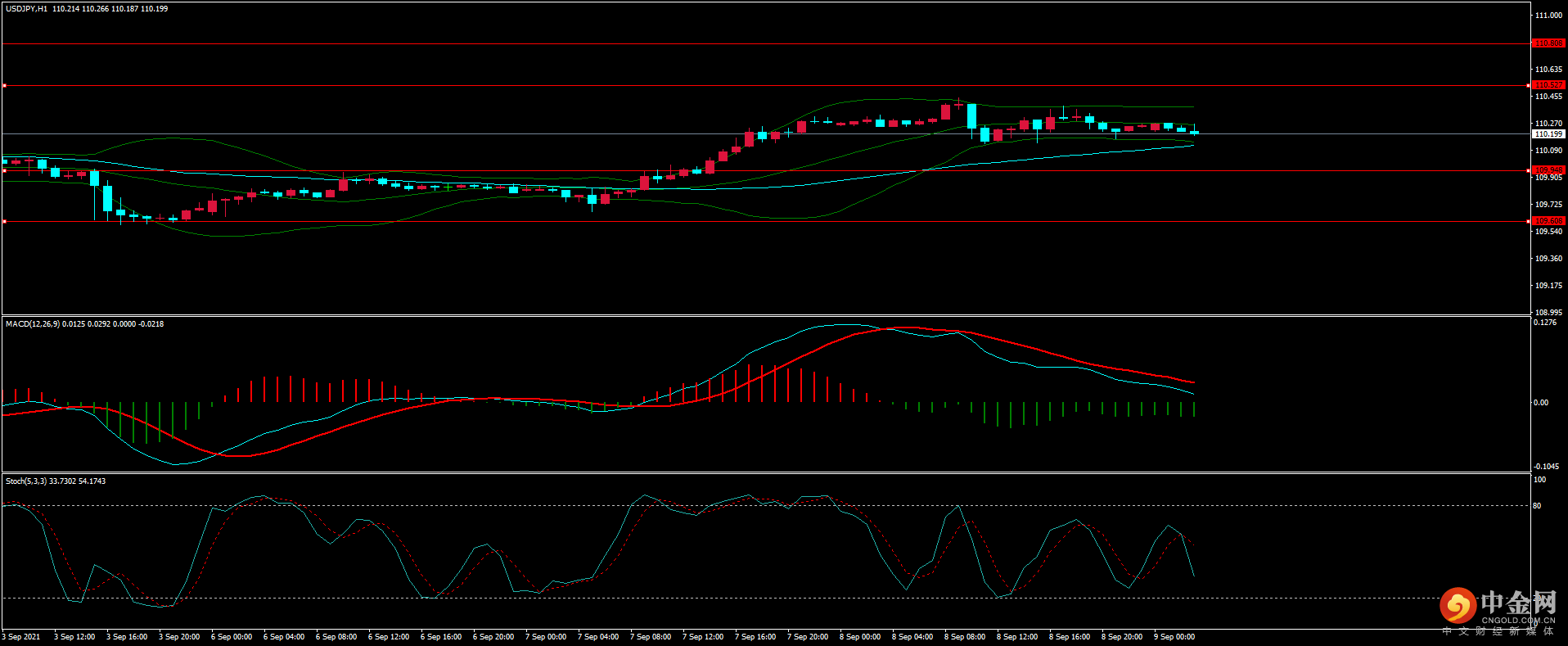Click the USDJPY,H1 chart title label

[27, 9]
